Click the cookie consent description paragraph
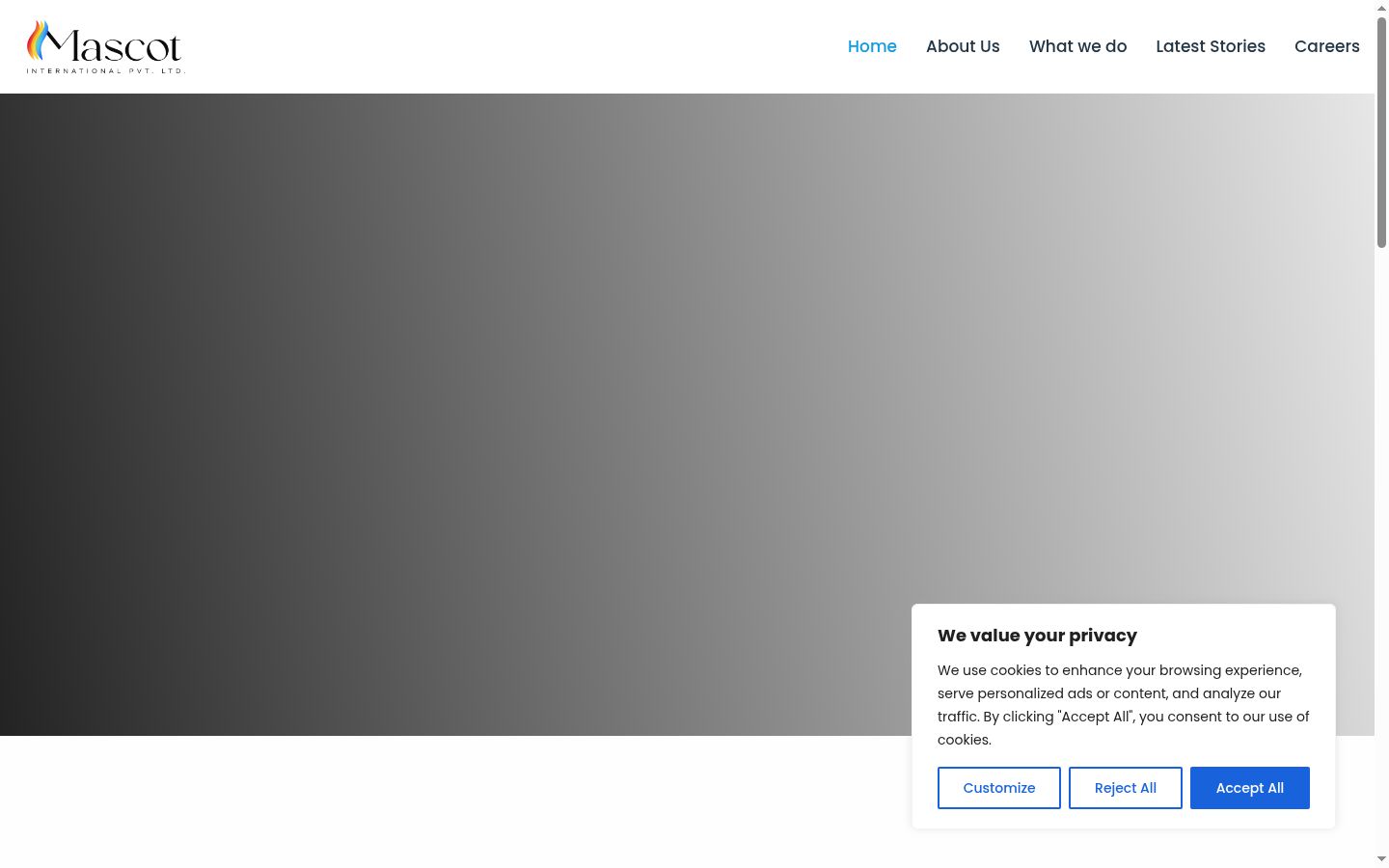Viewport: 1389px width, 868px height. (1124, 705)
